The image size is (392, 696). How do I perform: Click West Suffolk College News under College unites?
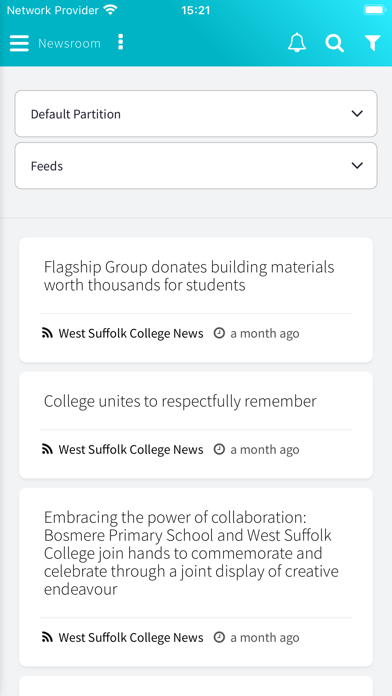tap(131, 450)
